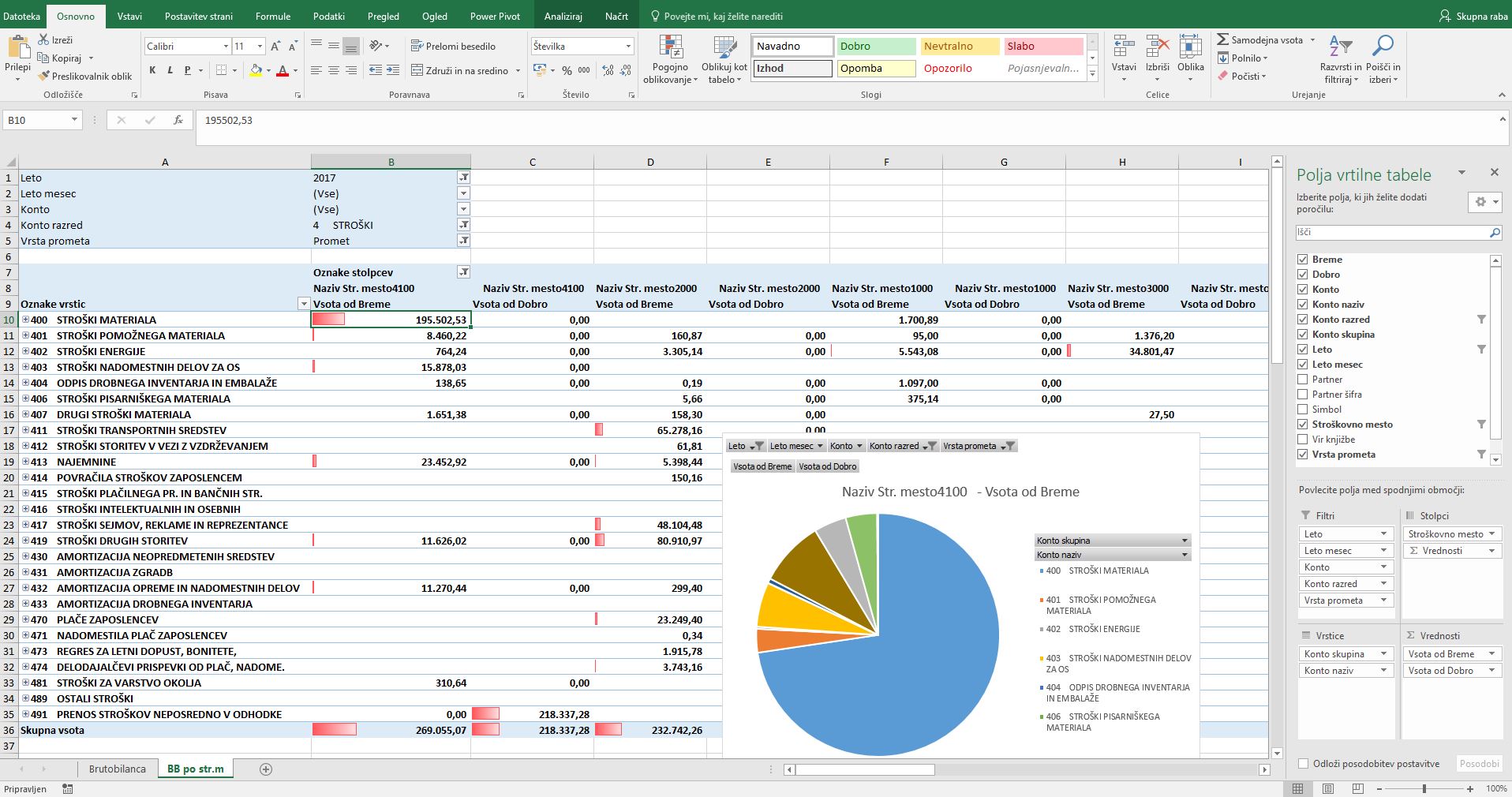Apply the fill color bucket
This screenshot has width=1512, height=797.
coord(256,70)
